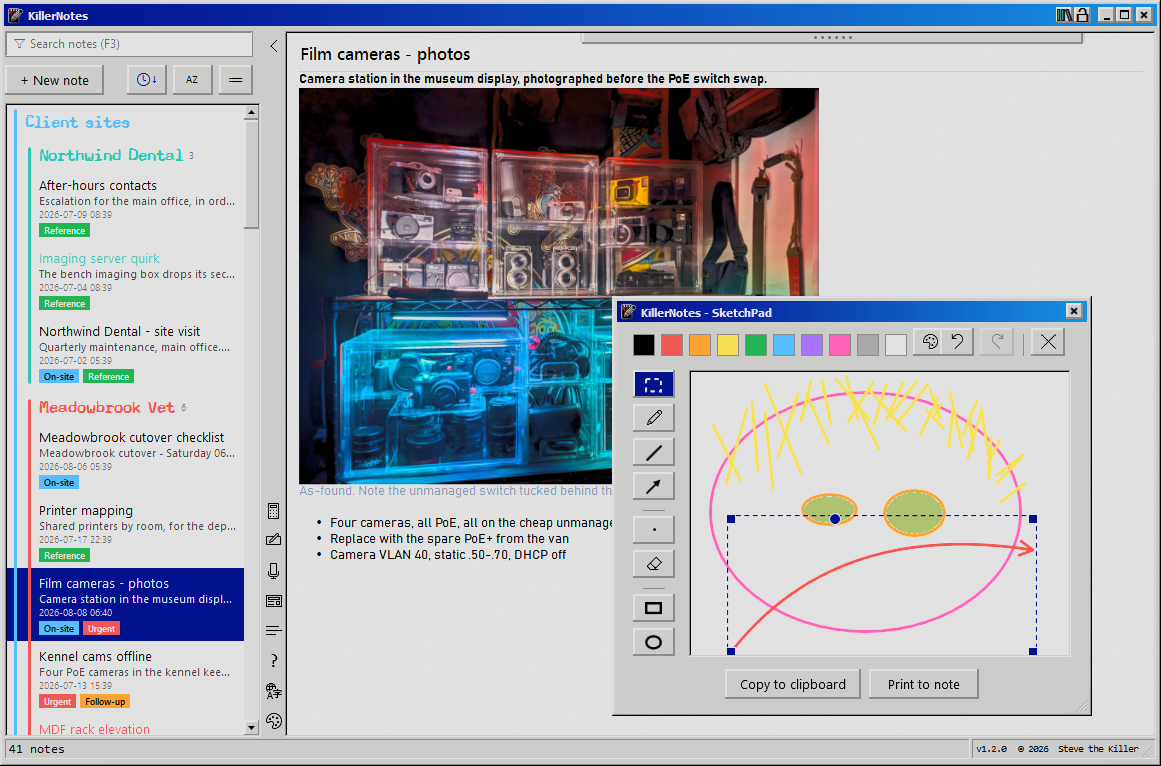Close the SketchPad window
Screen dimensions: 1161x766
point(1074,311)
